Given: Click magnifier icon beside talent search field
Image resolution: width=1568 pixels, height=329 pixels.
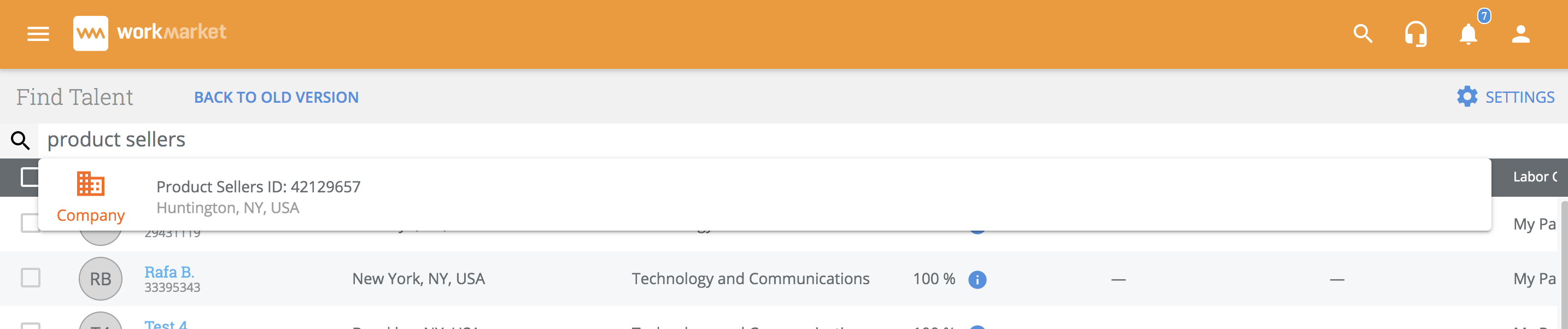Looking at the screenshot, I should (x=20, y=140).
